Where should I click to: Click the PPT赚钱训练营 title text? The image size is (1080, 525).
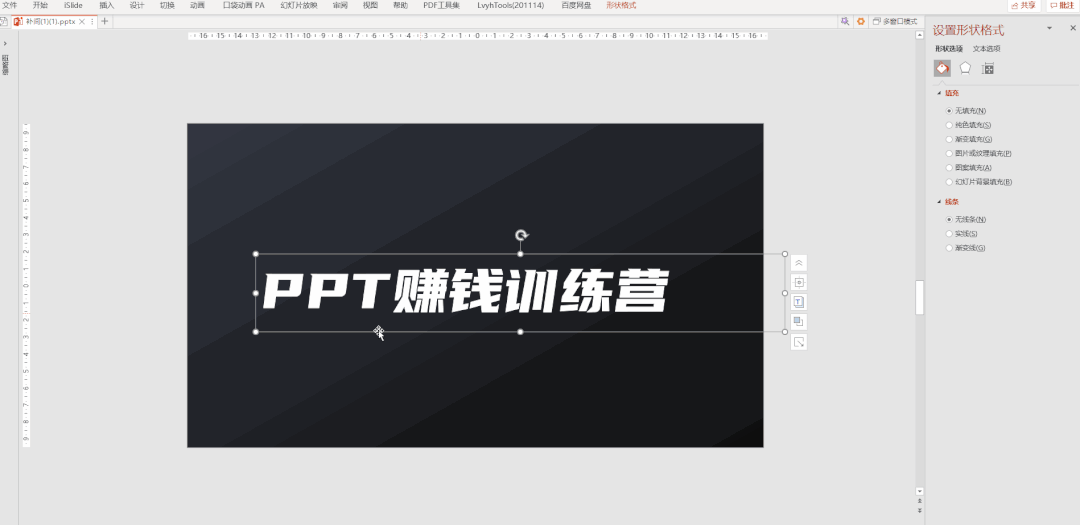tap(466, 292)
